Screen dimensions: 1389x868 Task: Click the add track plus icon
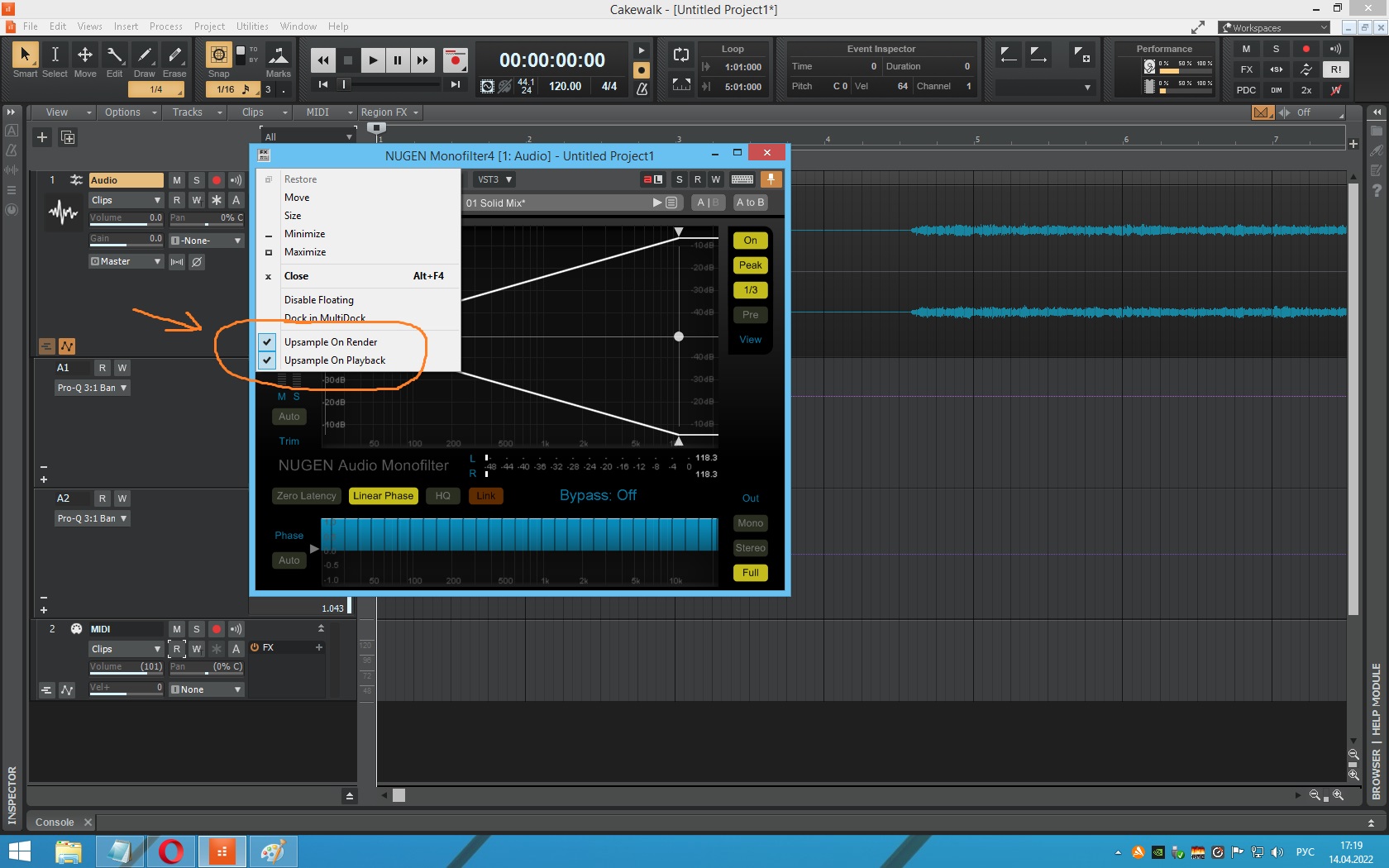(42, 137)
